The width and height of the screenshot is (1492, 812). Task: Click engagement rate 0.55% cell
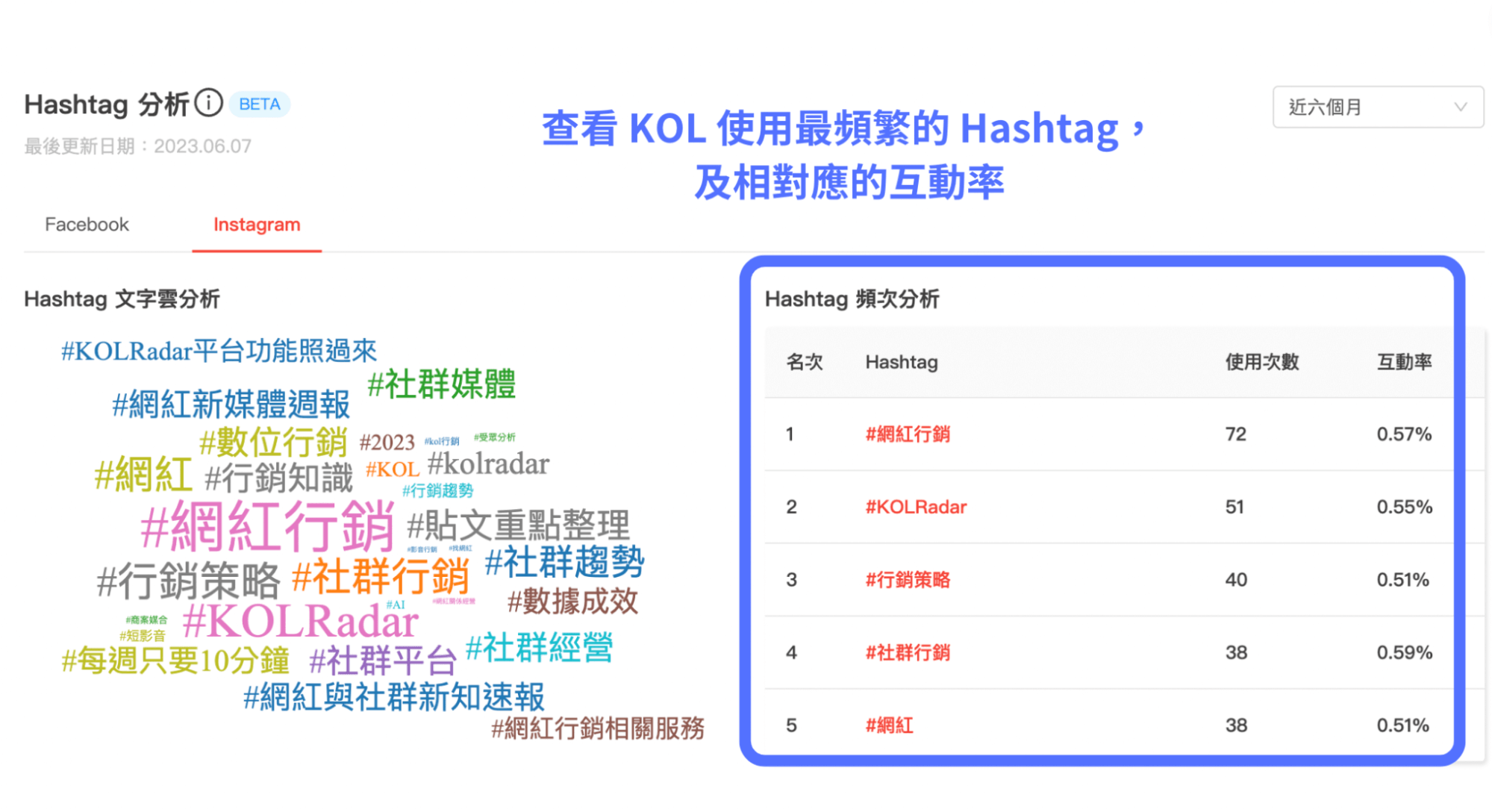(1405, 507)
